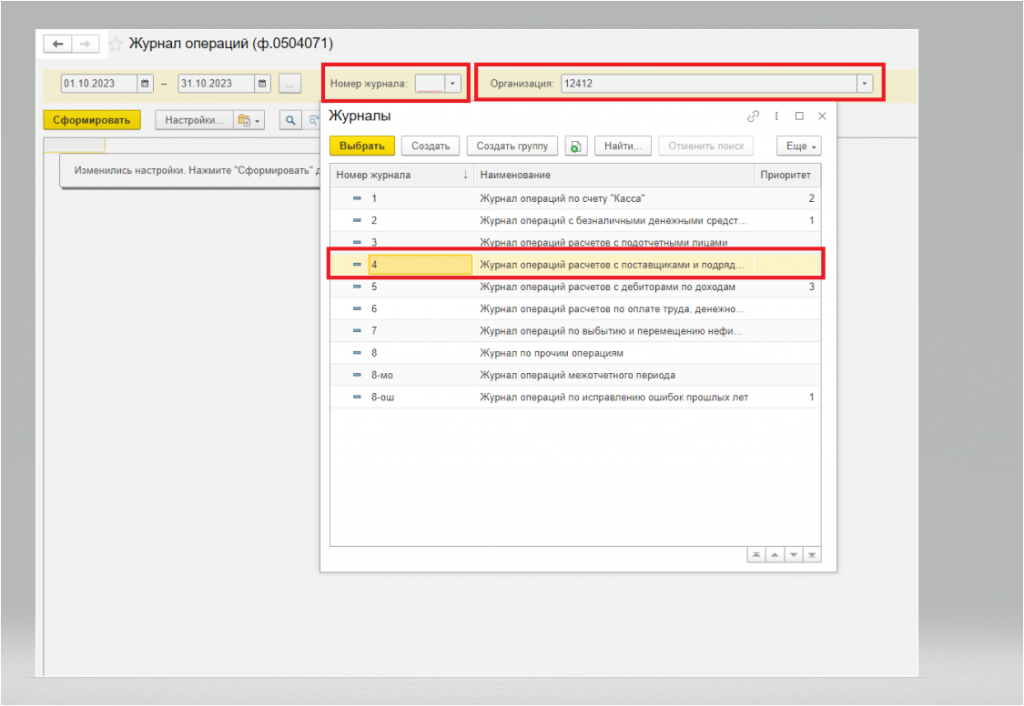Expand the Номер журнала dropdown
The width and height of the screenshot is (1024, 706).
point(453,84)
